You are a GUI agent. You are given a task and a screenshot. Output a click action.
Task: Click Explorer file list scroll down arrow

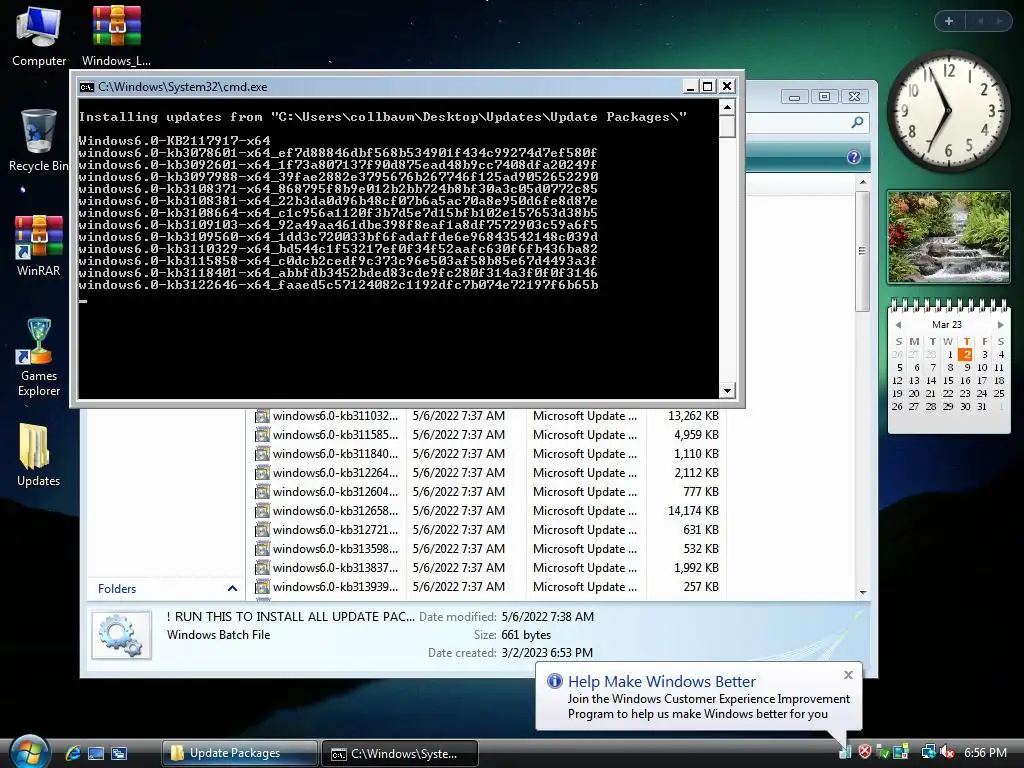click(x=863, y=592)
